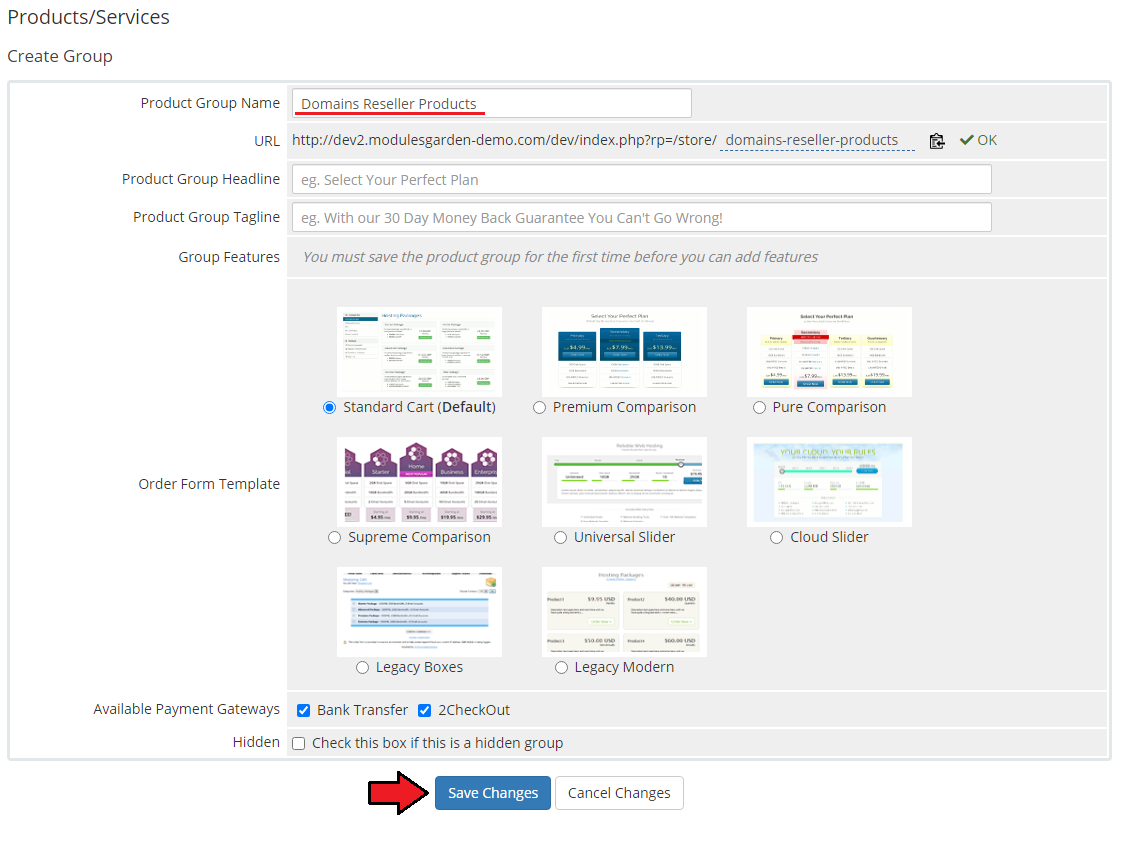Click the Products/Services page heading
Screen dimensions: 1124x846
tap(88, 17)
